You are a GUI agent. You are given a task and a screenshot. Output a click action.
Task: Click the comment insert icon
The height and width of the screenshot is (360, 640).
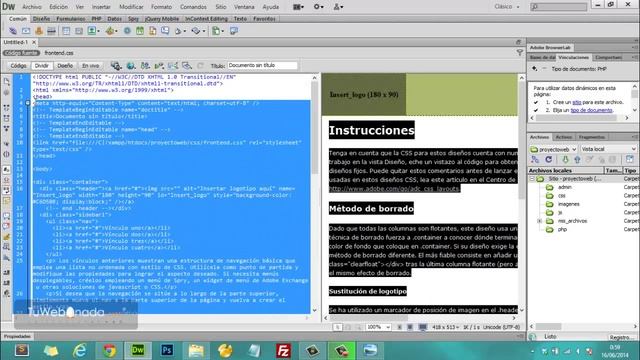(x=165, y=31)
